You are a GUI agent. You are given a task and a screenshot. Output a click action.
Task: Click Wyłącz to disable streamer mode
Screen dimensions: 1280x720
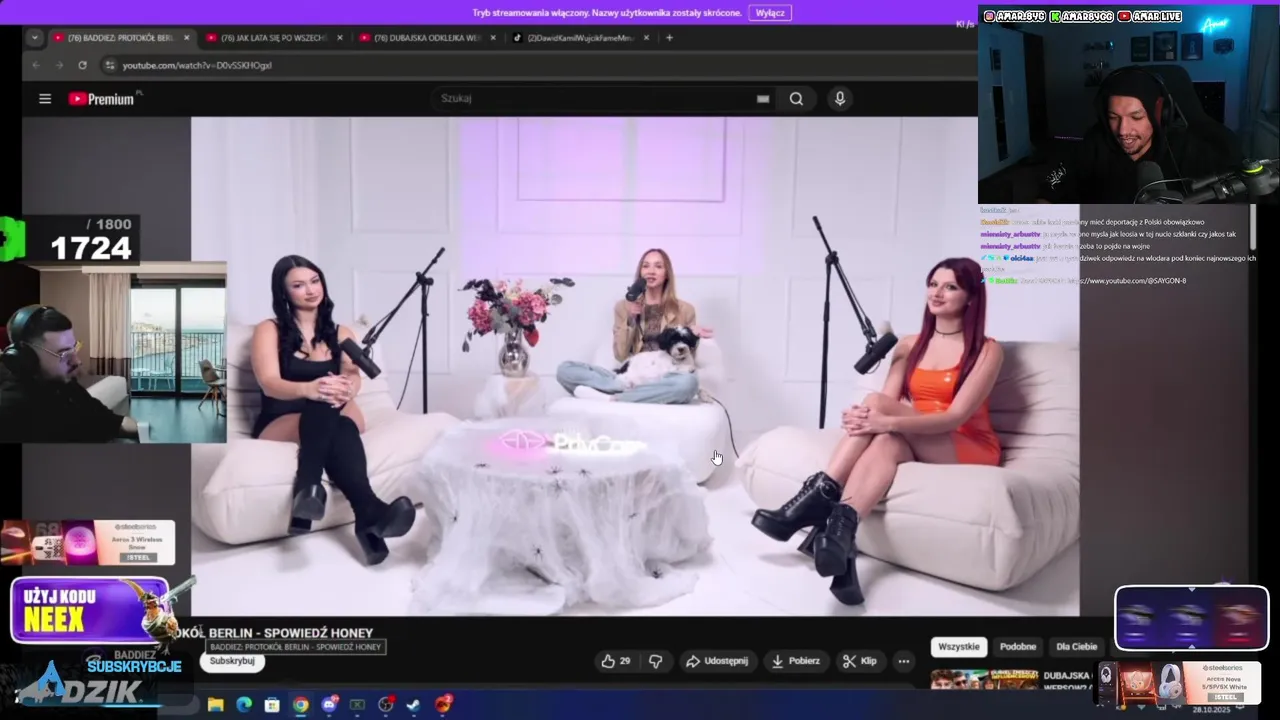click(x=770, y=13)
